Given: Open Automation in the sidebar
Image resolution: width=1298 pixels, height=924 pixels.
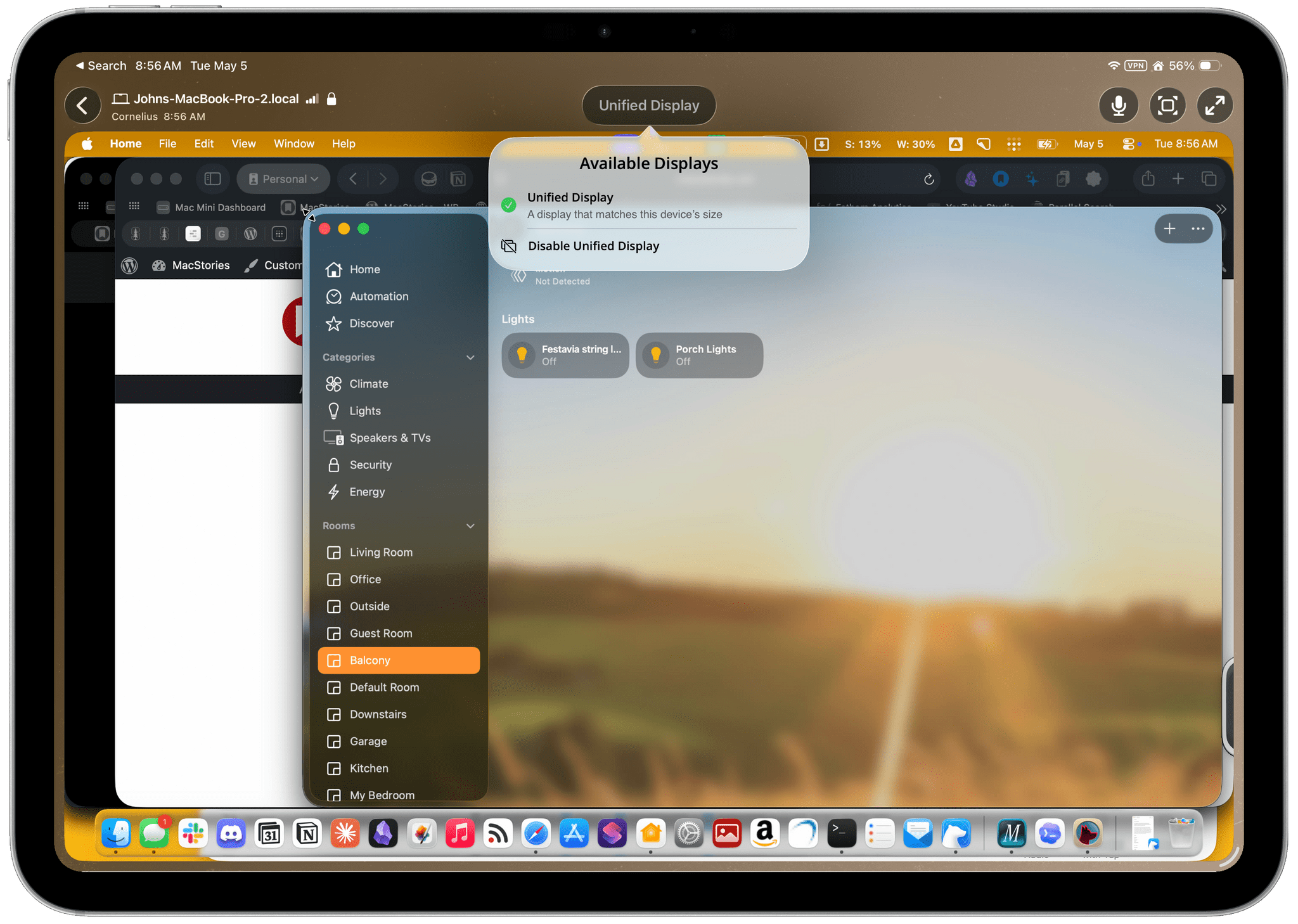Looking at the screenshot, I should click(399, 297).
